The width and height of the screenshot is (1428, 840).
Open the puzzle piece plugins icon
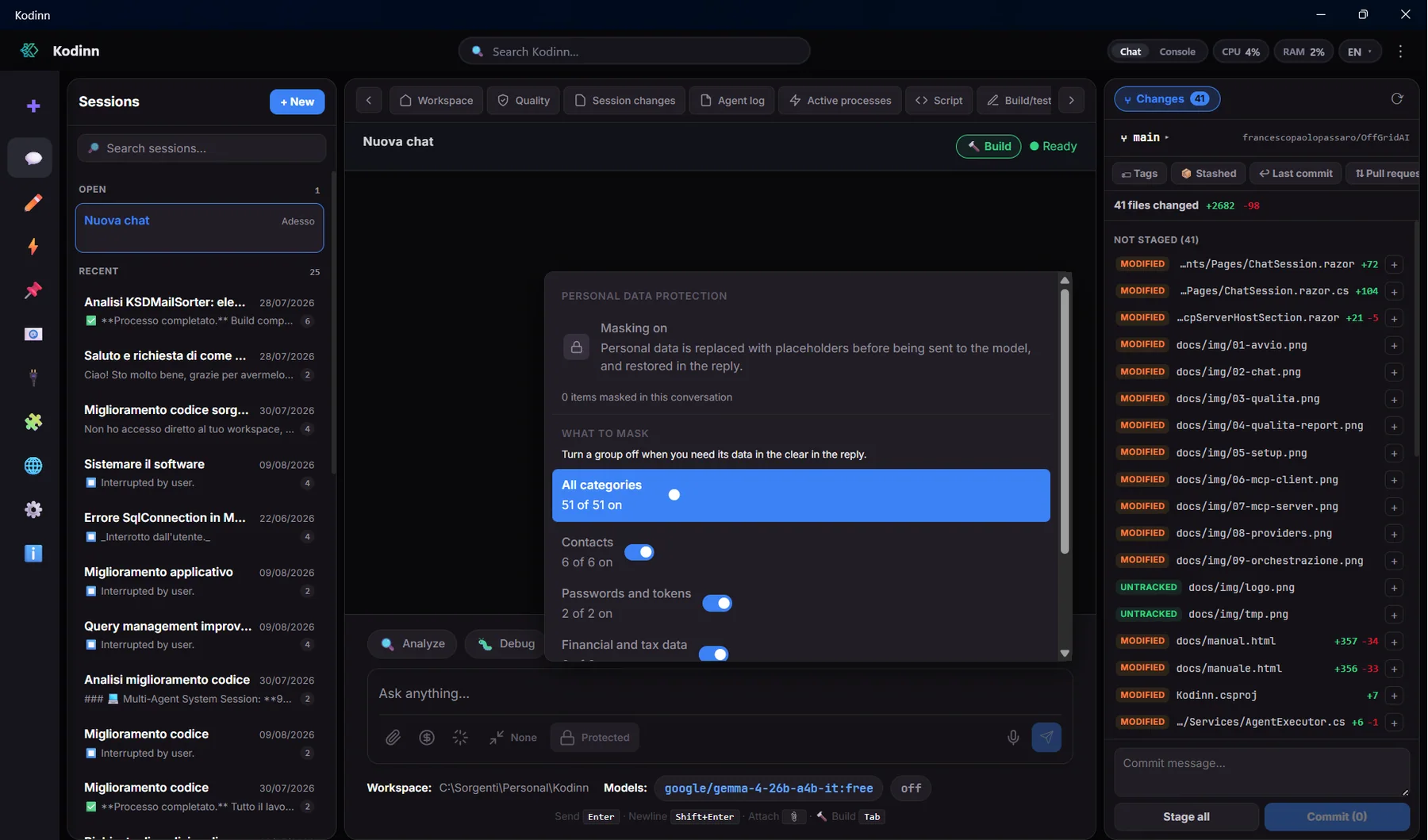point(33,422)
